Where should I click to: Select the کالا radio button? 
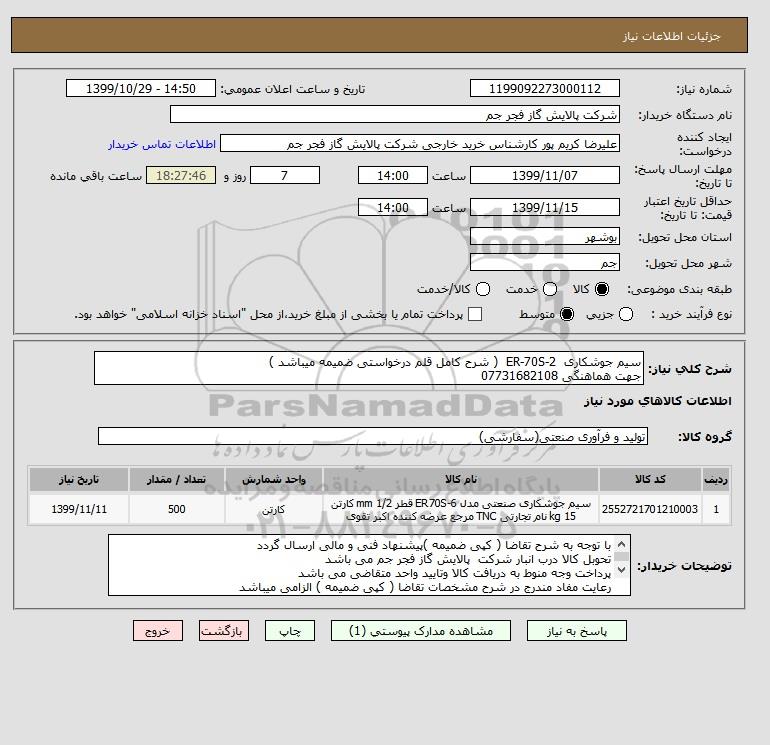tap(602, 289)
